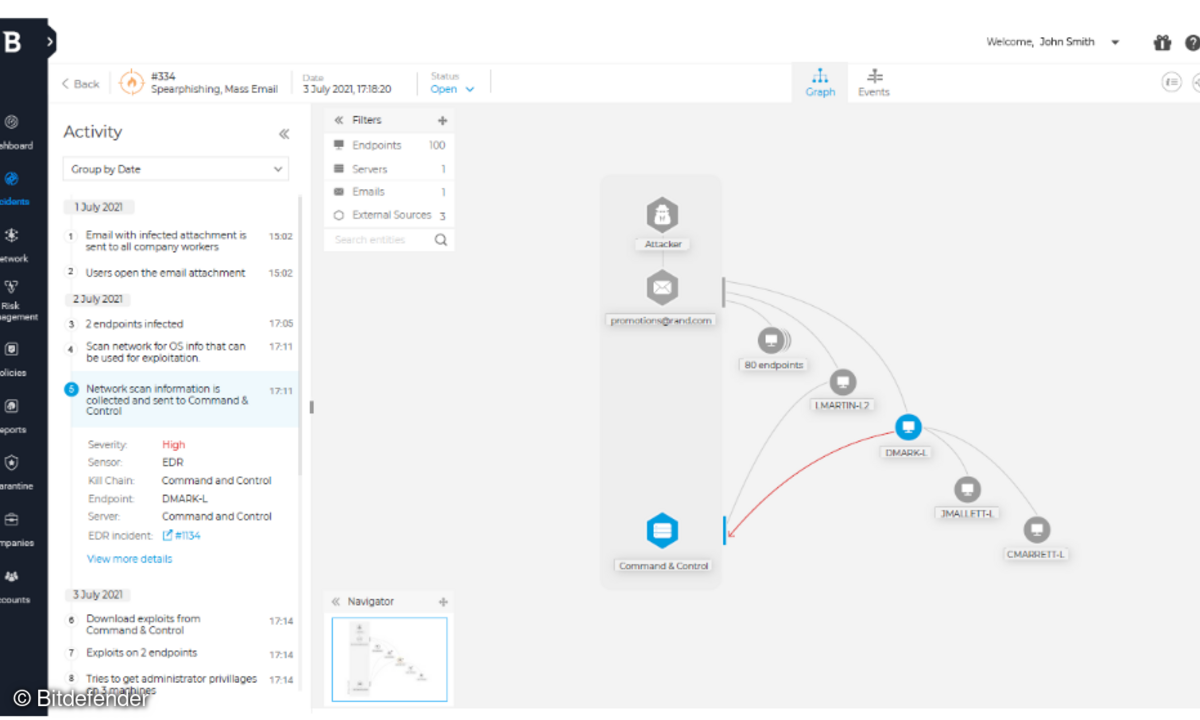Screen dimensions: 1200x720
Task: Filter by Servers
Action: [389, 169]
